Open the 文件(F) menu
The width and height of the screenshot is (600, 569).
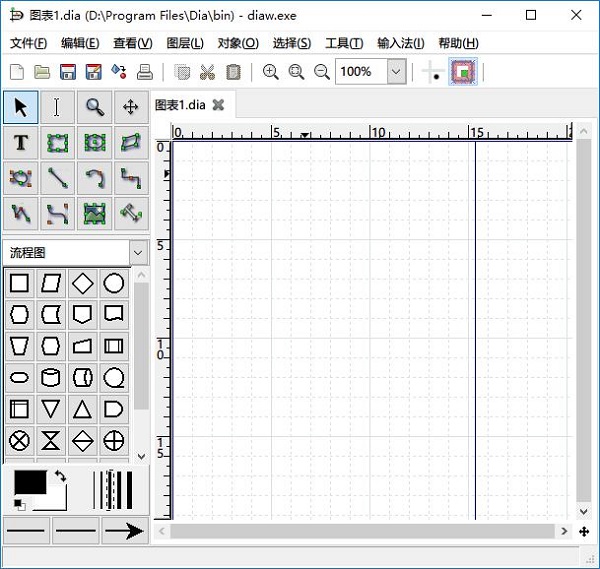click(28, 43)
